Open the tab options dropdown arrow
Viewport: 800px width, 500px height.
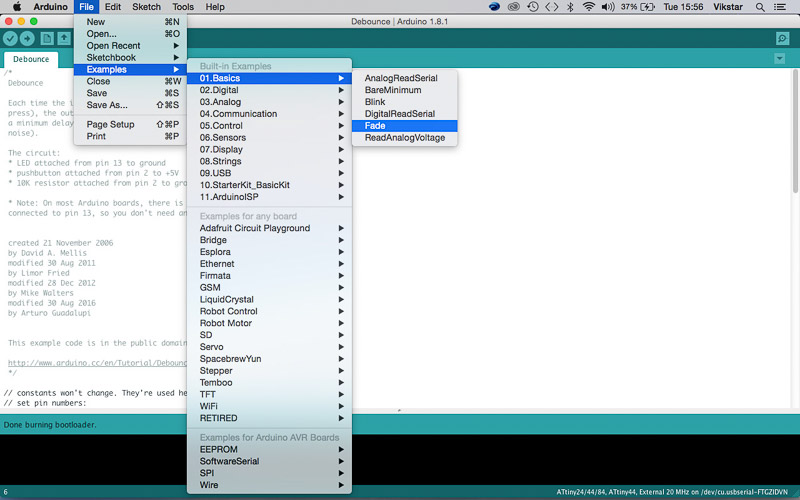(780, 59)
